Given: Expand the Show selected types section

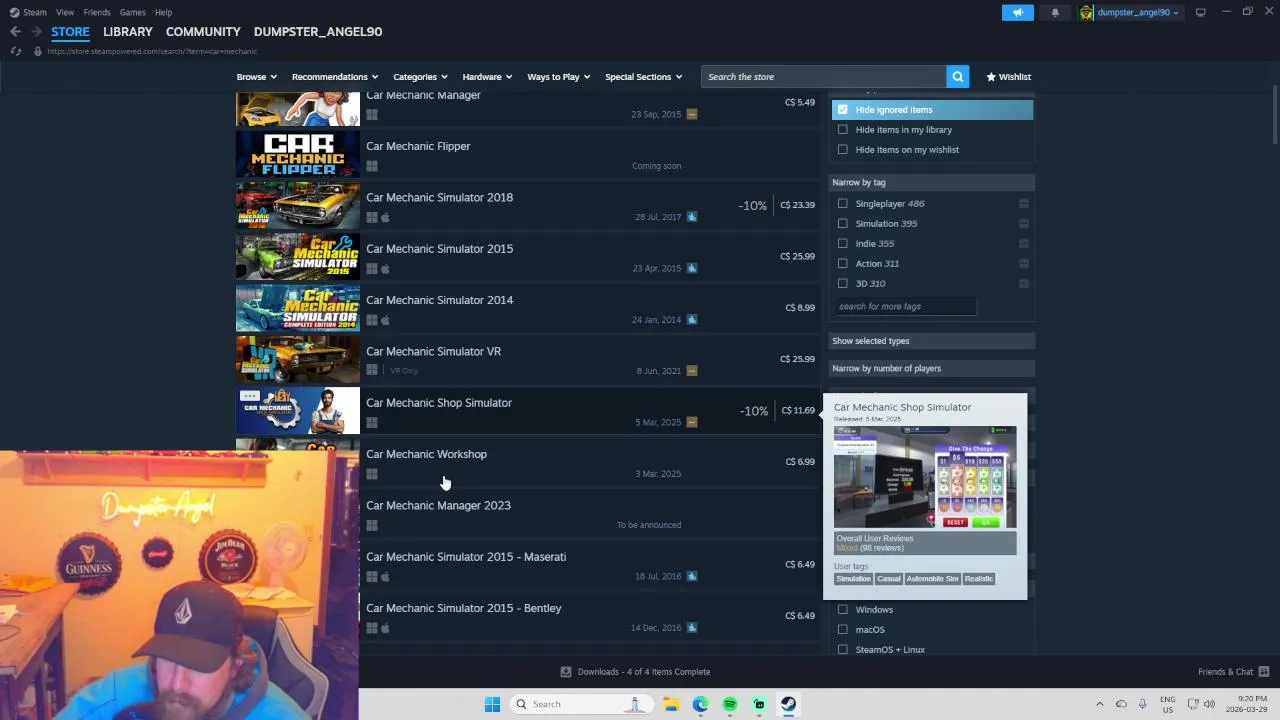Looking at the screenshot, I should point(932,341).
